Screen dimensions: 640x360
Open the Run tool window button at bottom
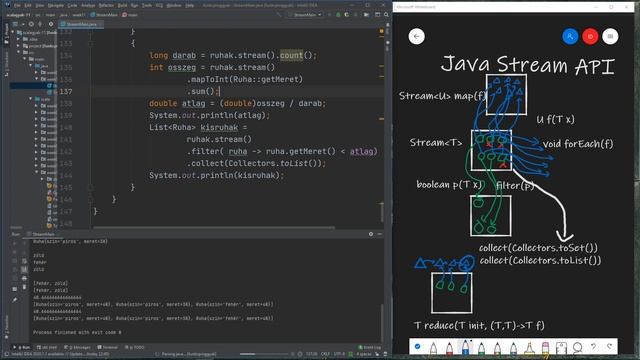click(22, 347)
